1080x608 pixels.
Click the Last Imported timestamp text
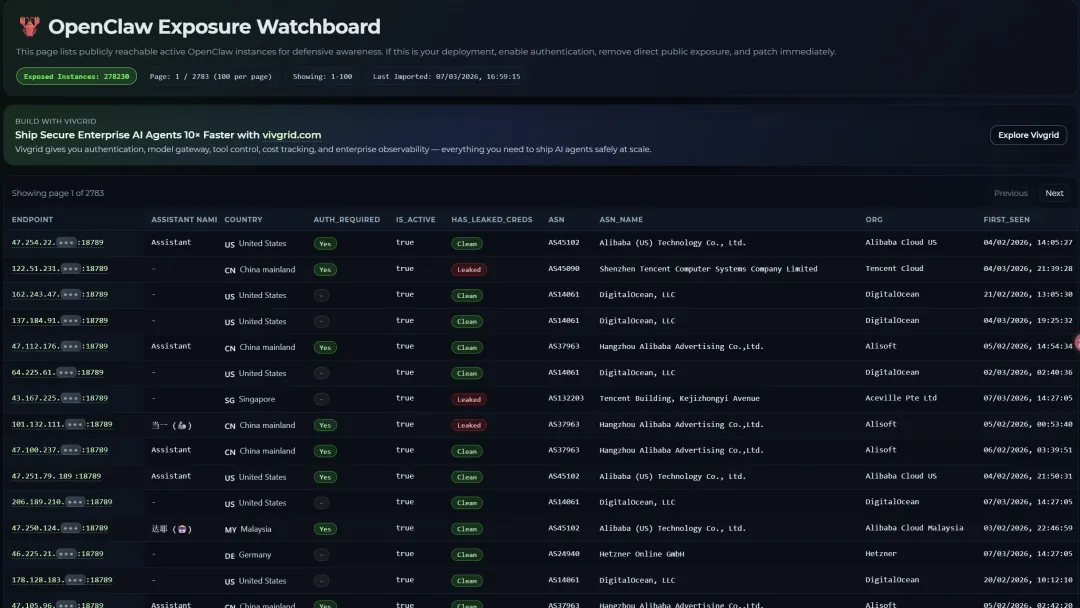(x=446, y=76)
